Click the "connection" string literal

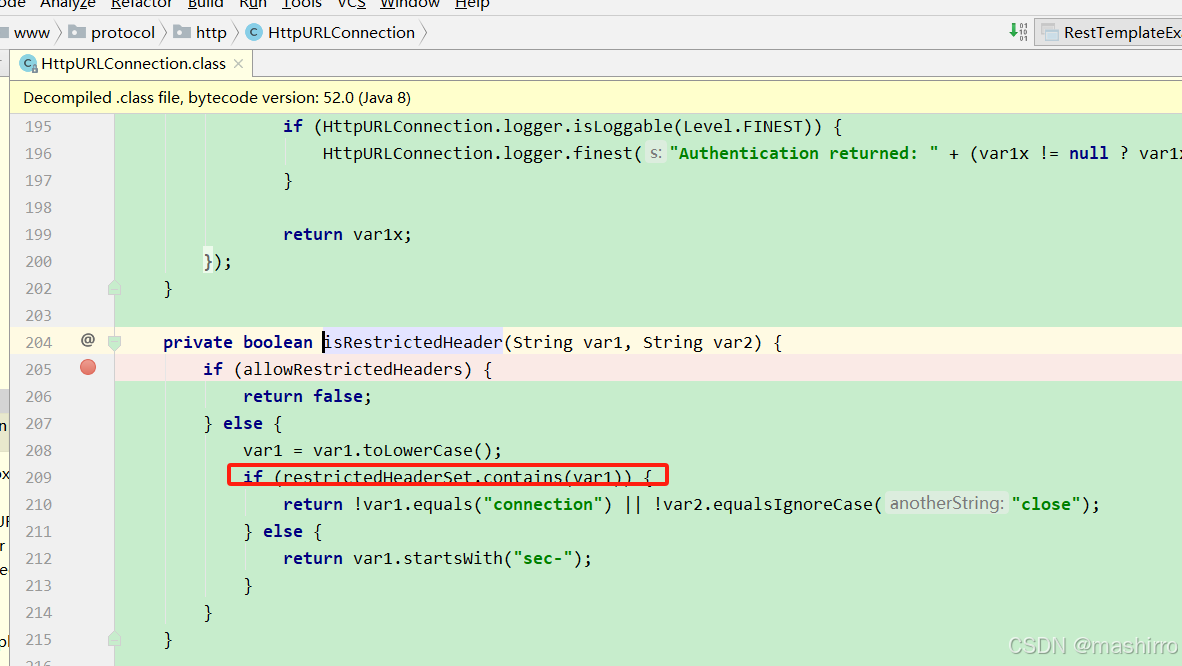pos(543,505)
